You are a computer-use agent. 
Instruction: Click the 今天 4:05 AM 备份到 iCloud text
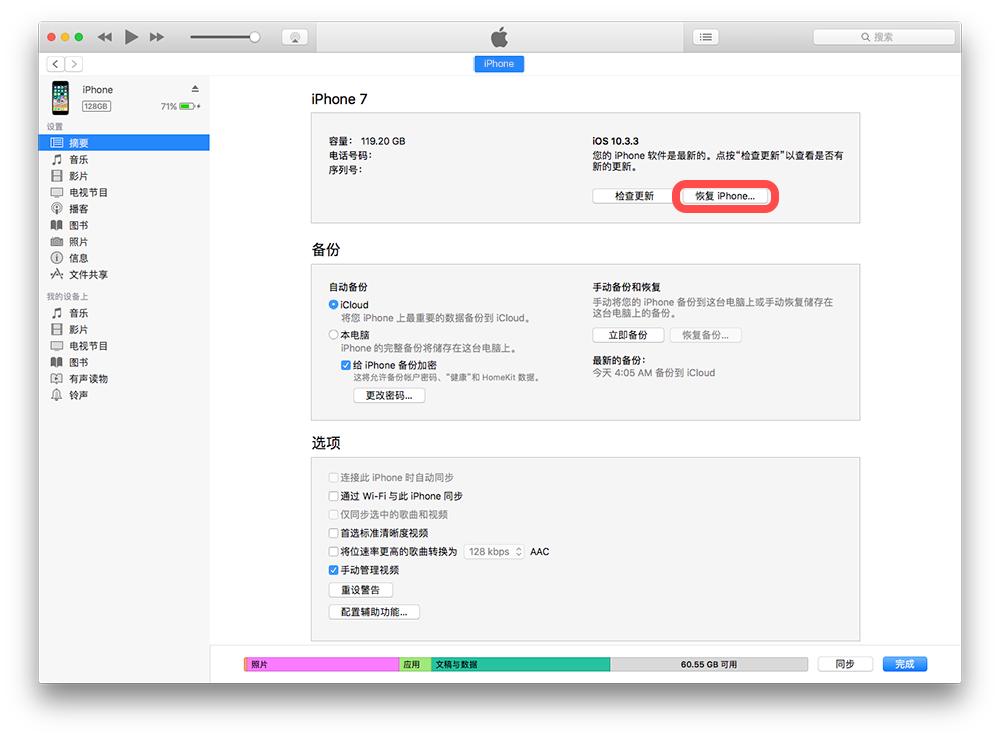[654, 373]
